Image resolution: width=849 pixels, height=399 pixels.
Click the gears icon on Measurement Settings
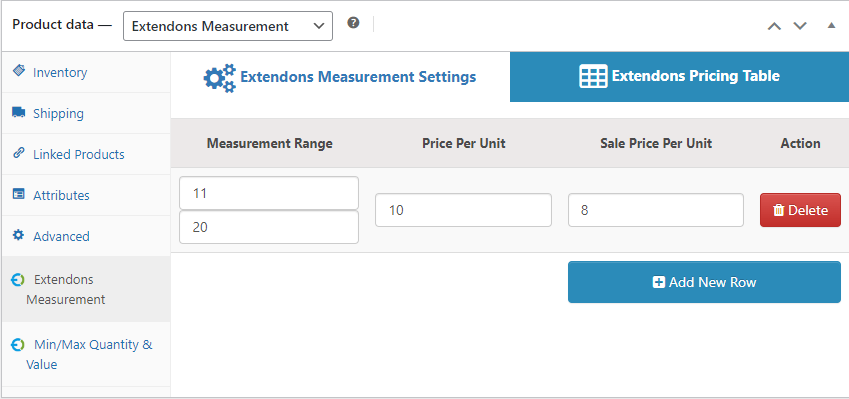pos(219,78)
